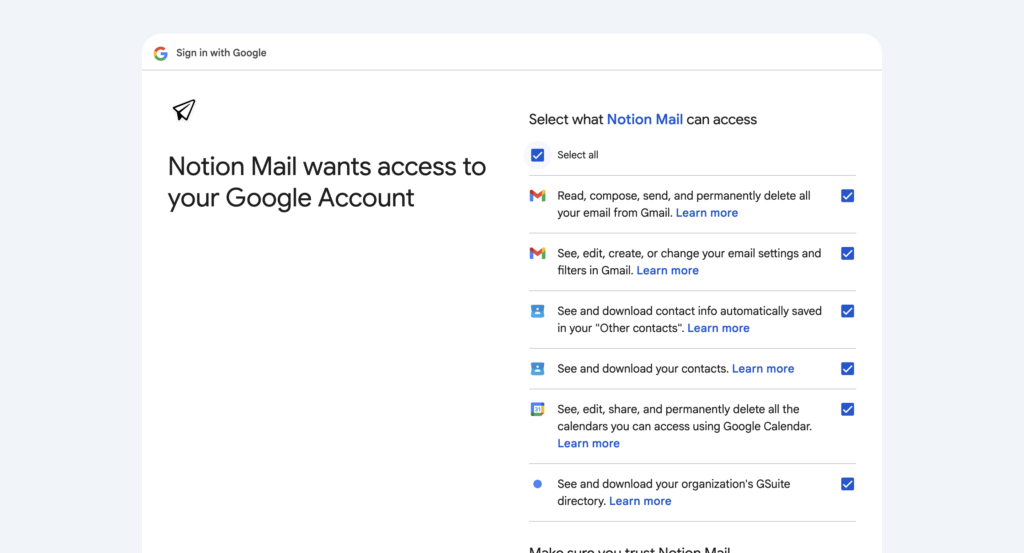Screen dimensions: 1024x553
Task: Uncheck the Google Calendar access checkbox
Action: click(x=847, y=409)
